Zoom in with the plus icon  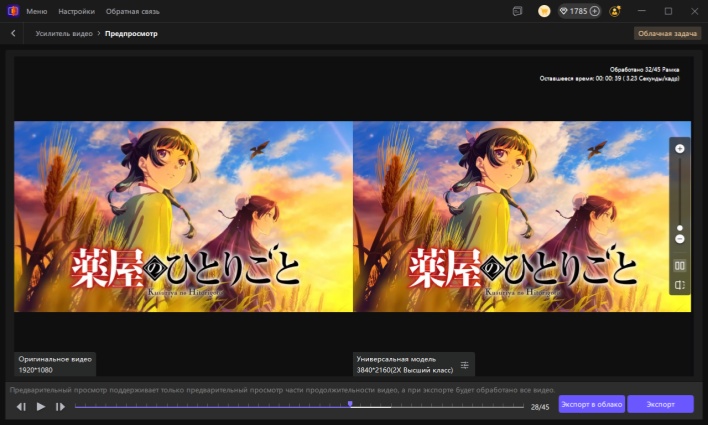point(680,149)
